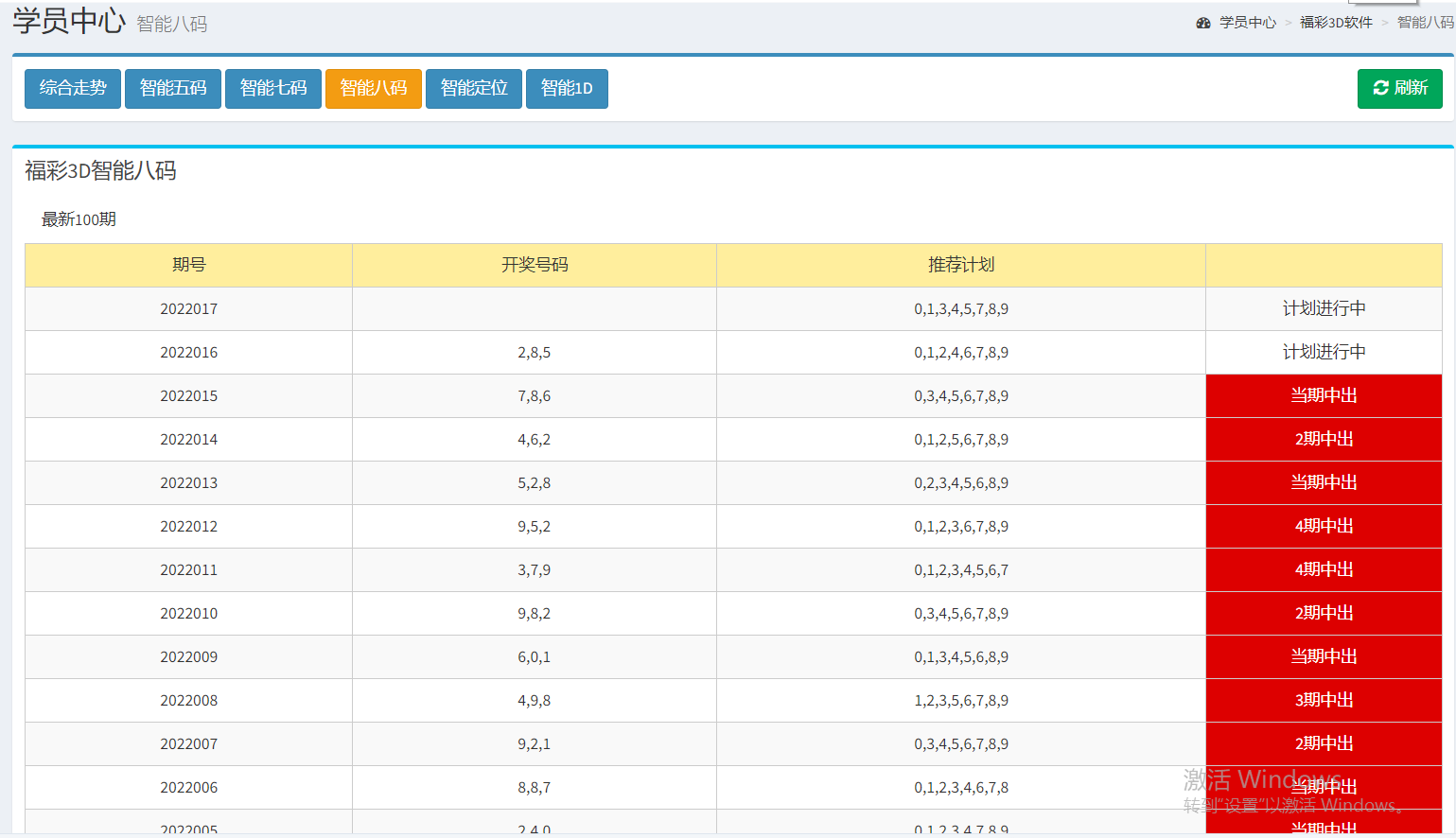Switch to the 智能七码 tab
The height and width of the screenshot is (838, 1456).
pos(273,89)
